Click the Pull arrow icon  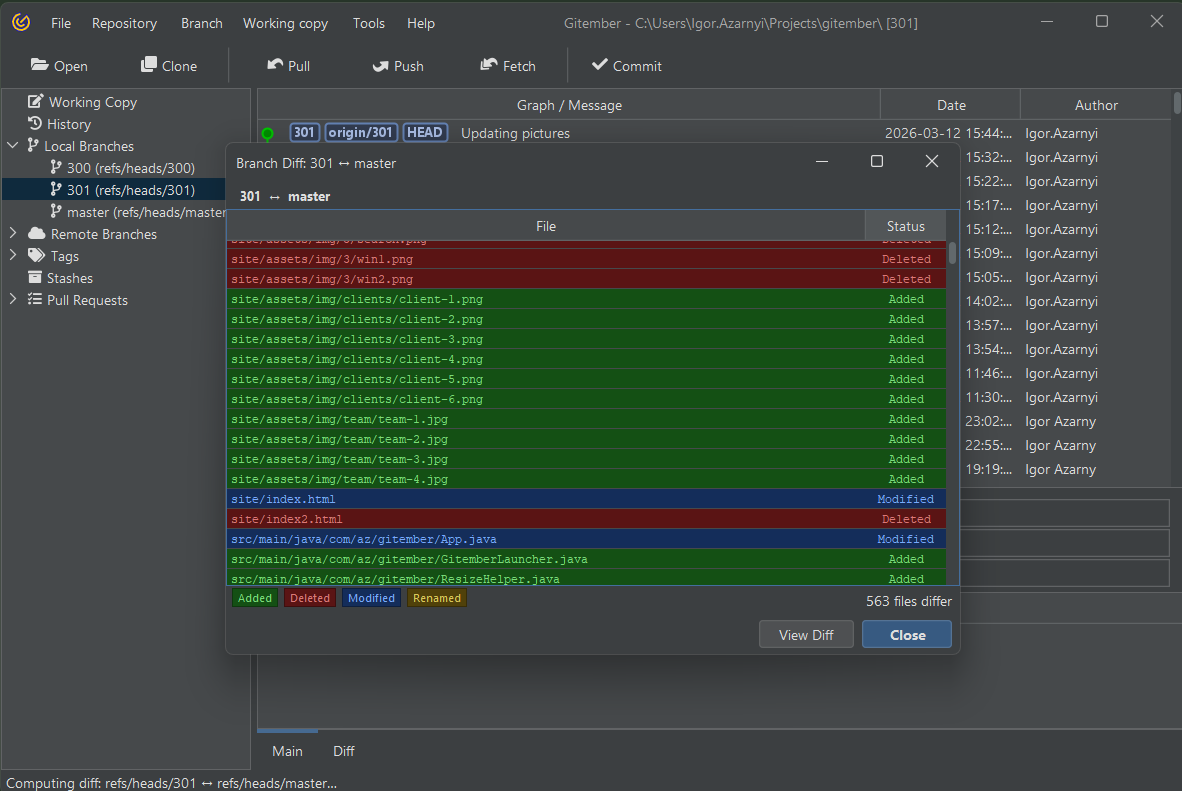275,65
